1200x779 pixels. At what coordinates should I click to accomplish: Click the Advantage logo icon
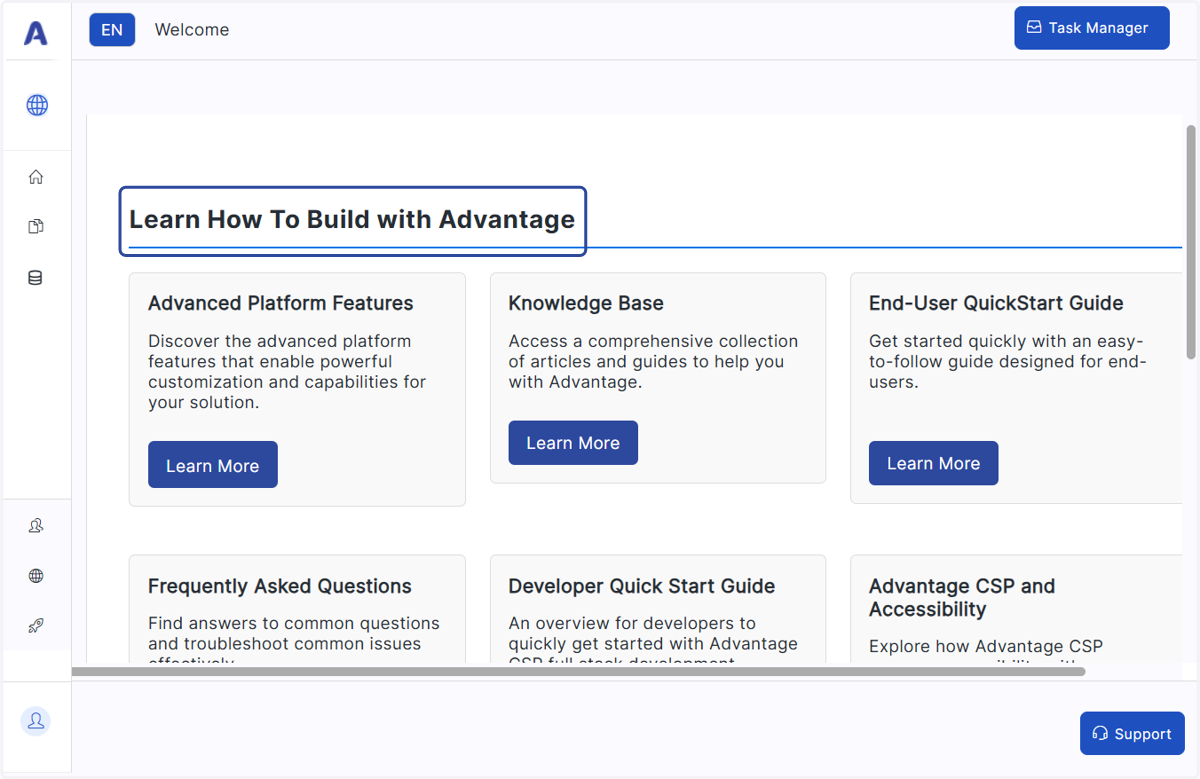pos(36,33)
